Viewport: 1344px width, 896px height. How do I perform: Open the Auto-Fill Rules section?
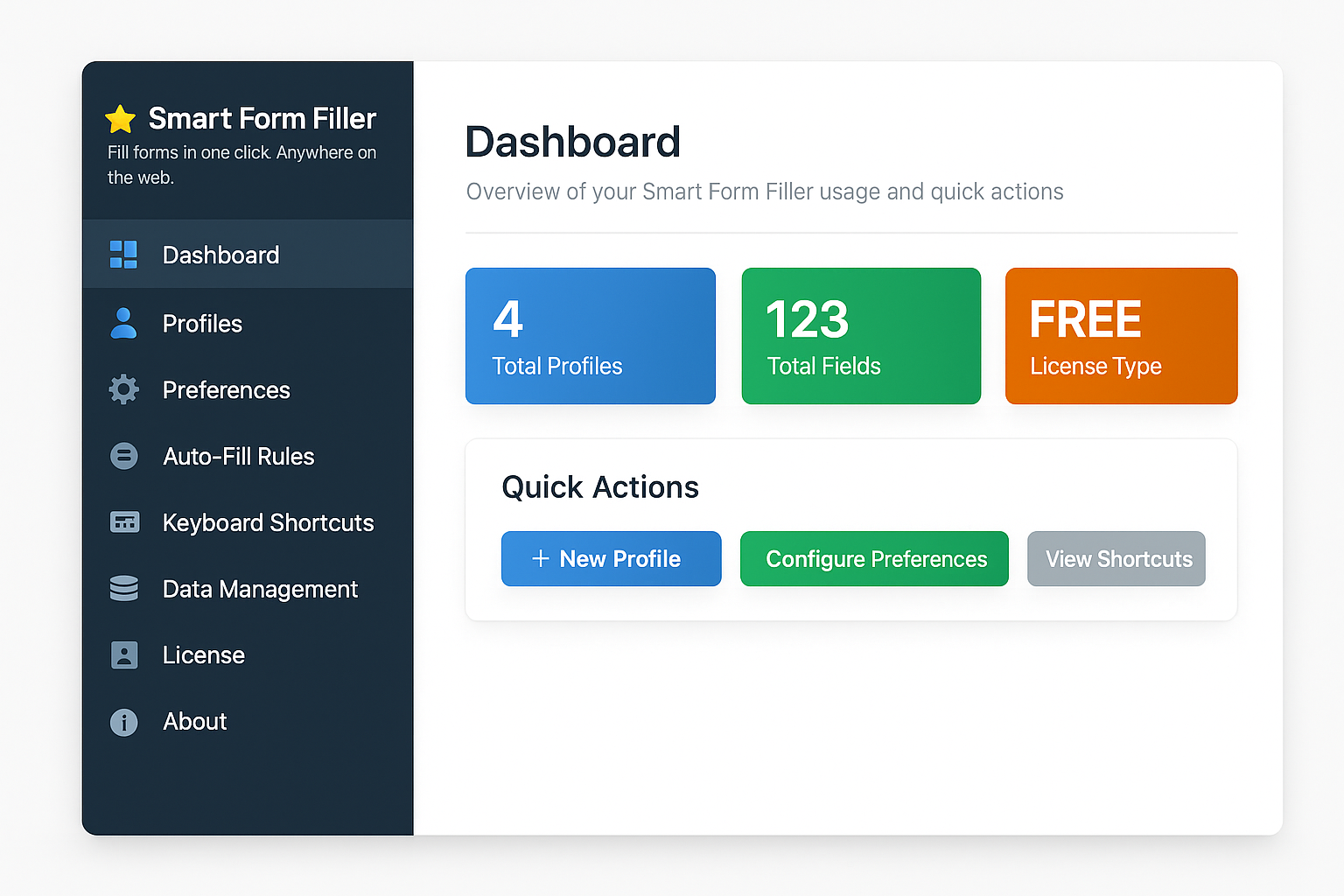click(x=238, y=456)
